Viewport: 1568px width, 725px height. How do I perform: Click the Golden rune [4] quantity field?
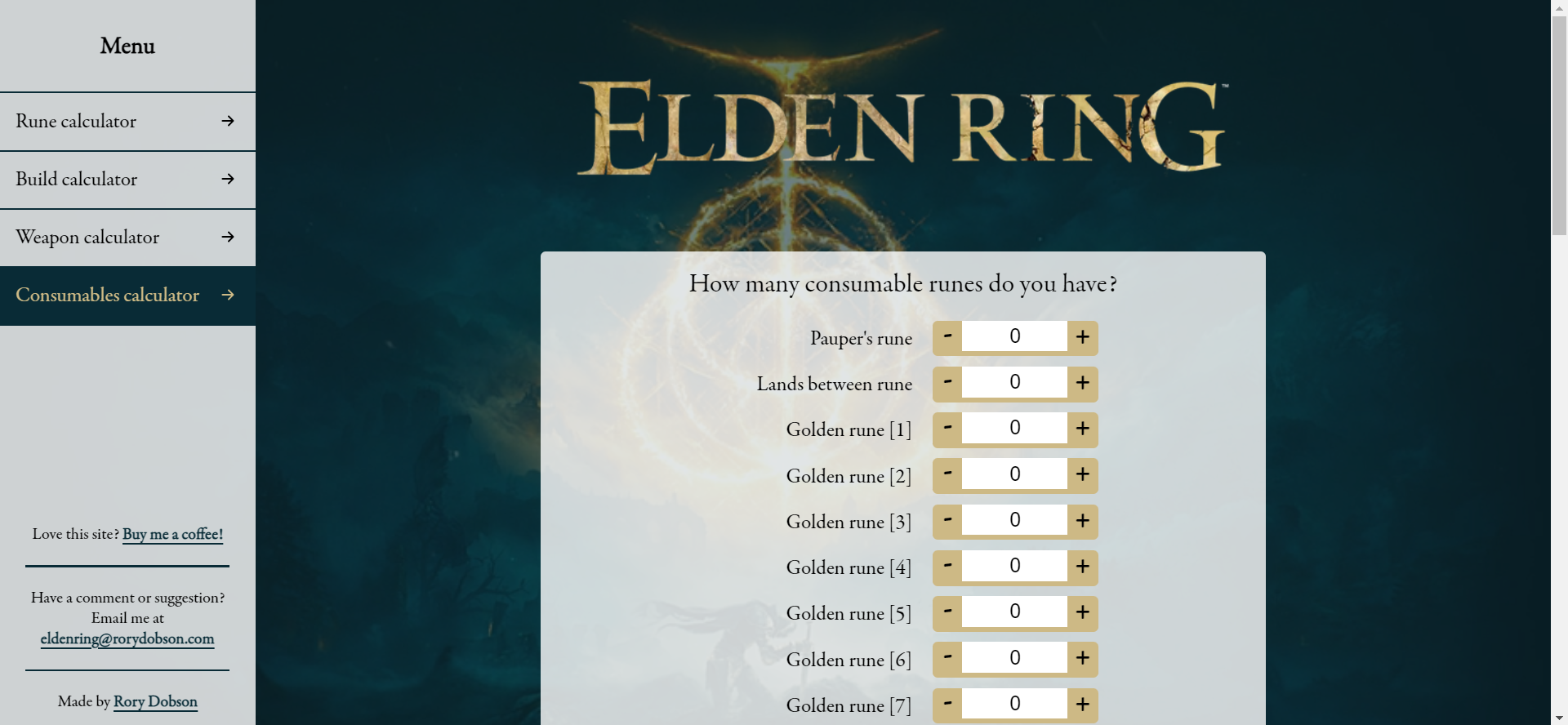coord(1014,566)
